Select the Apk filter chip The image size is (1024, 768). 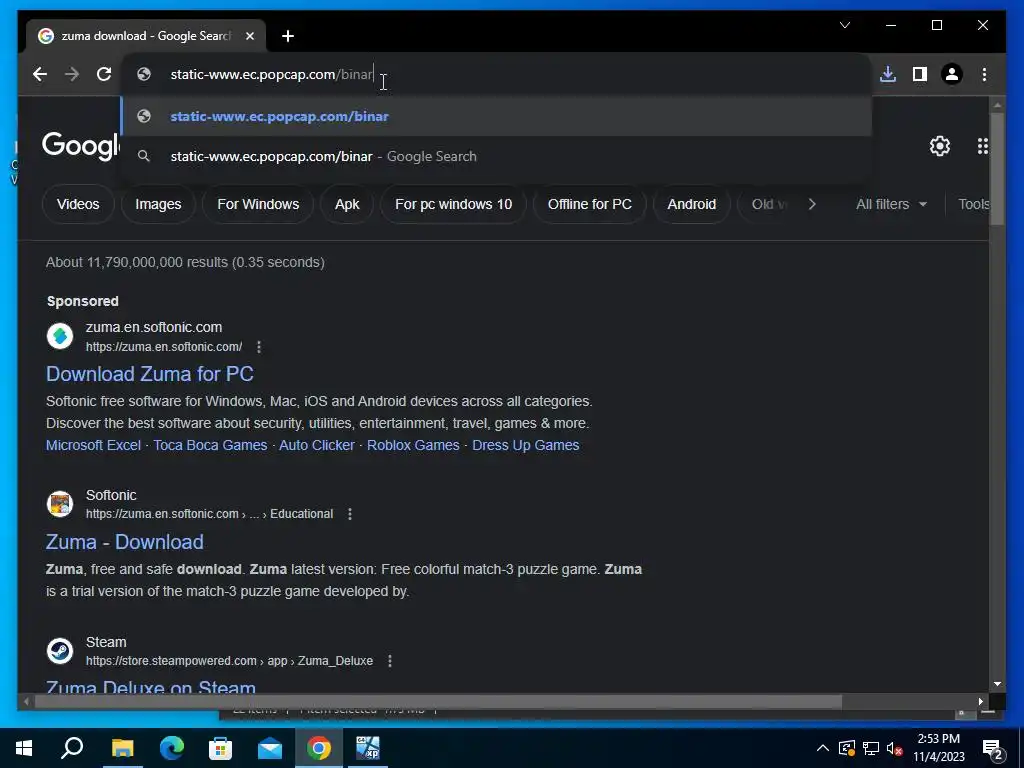[347, 204]
